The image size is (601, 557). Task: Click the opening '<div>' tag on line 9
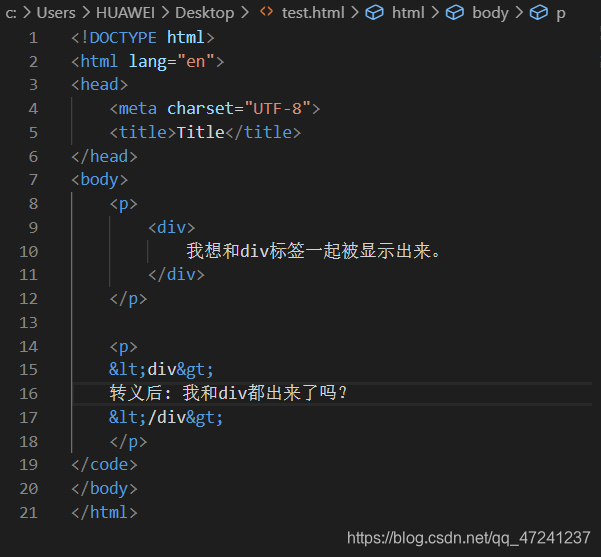pos(172,228)
